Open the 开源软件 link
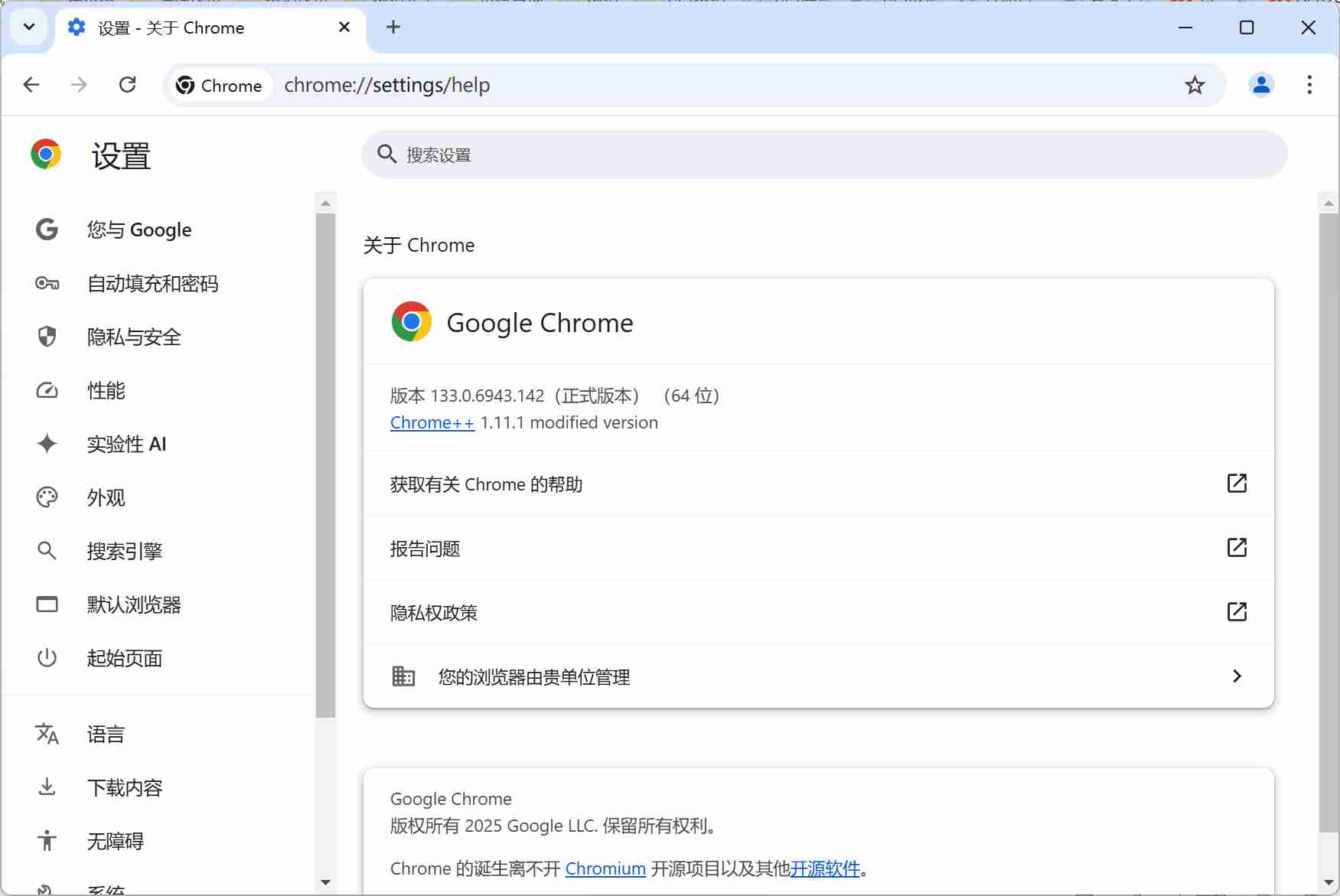 (825, 868)
